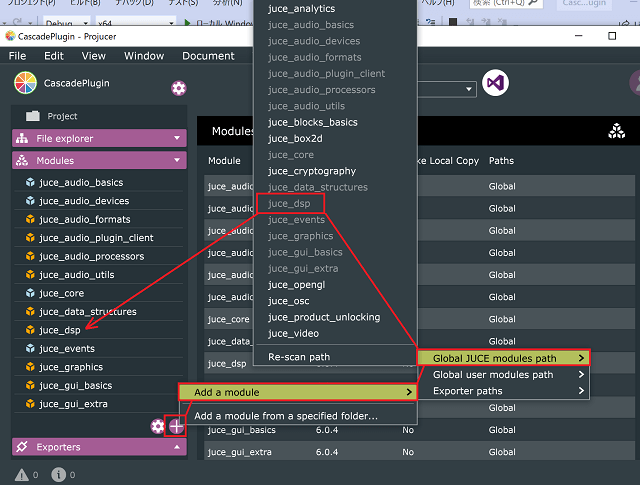Expand Exporter paths submenu
The height and width of the screenshot is (485, 640).
click(x=503, y=391)
